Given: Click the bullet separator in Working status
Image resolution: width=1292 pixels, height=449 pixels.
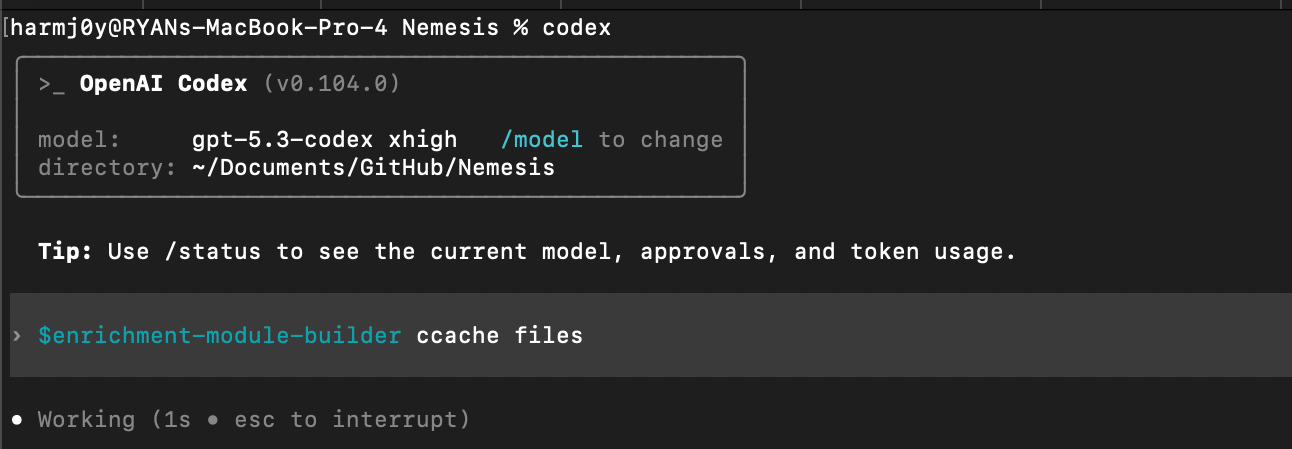Looking at the screenshot, I should click(213, 419).
